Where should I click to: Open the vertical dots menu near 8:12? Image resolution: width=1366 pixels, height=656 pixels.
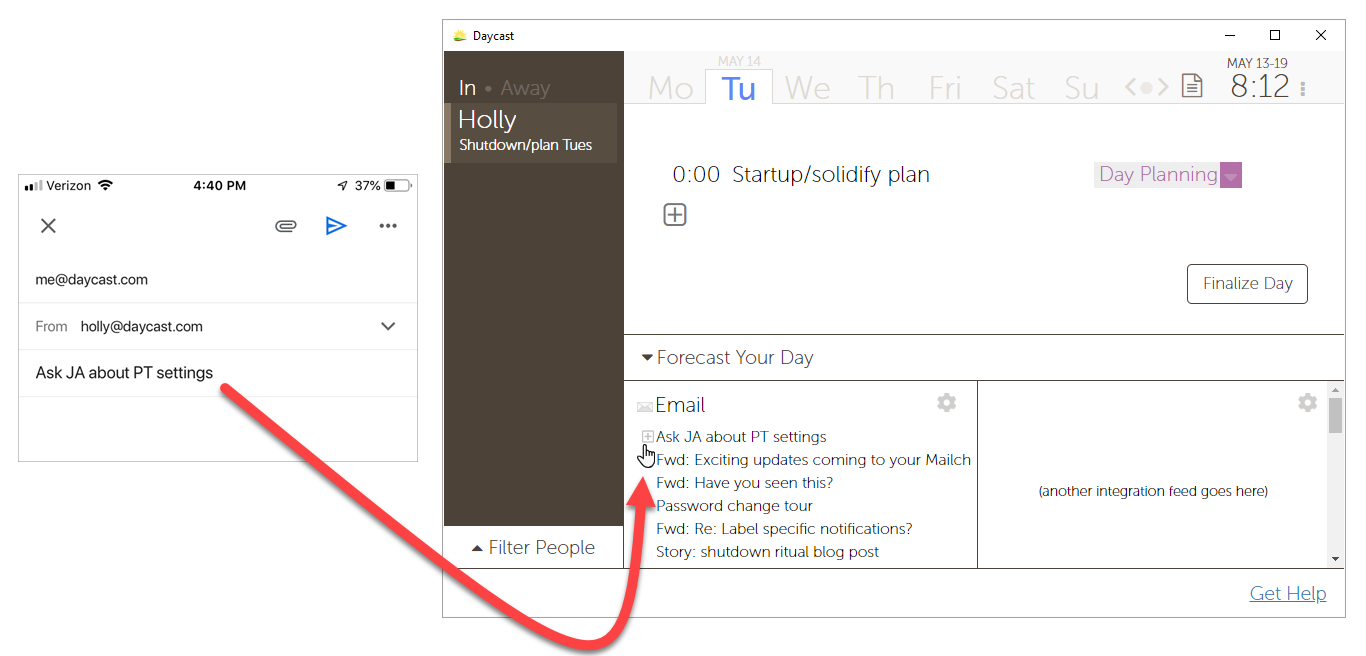[1303, 89]
